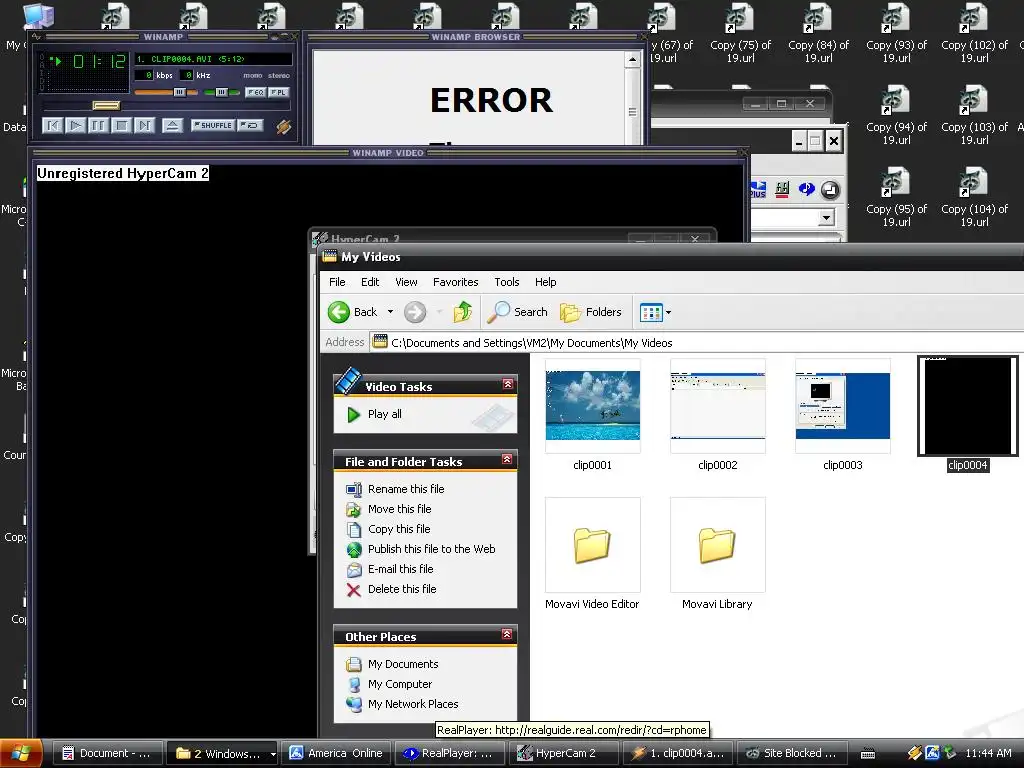Toggle Winamp repeat mode

(250, 125)
